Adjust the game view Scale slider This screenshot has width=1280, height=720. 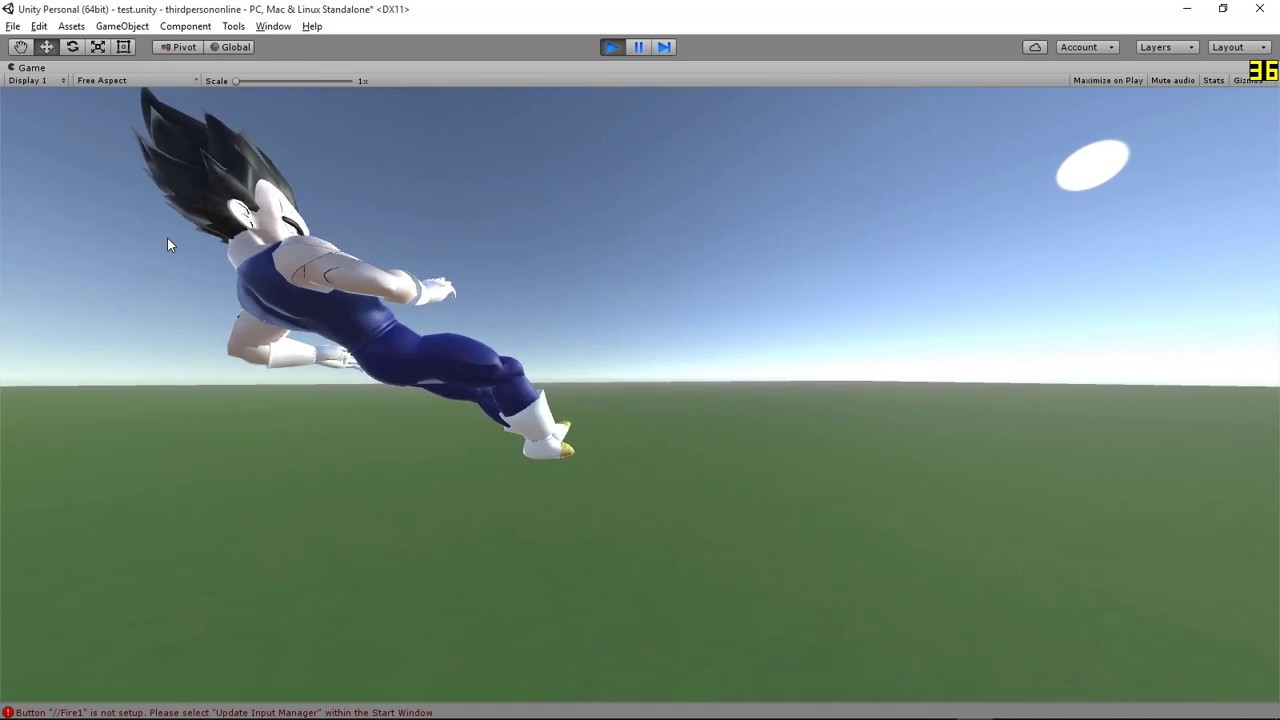[x=294, y=81]
